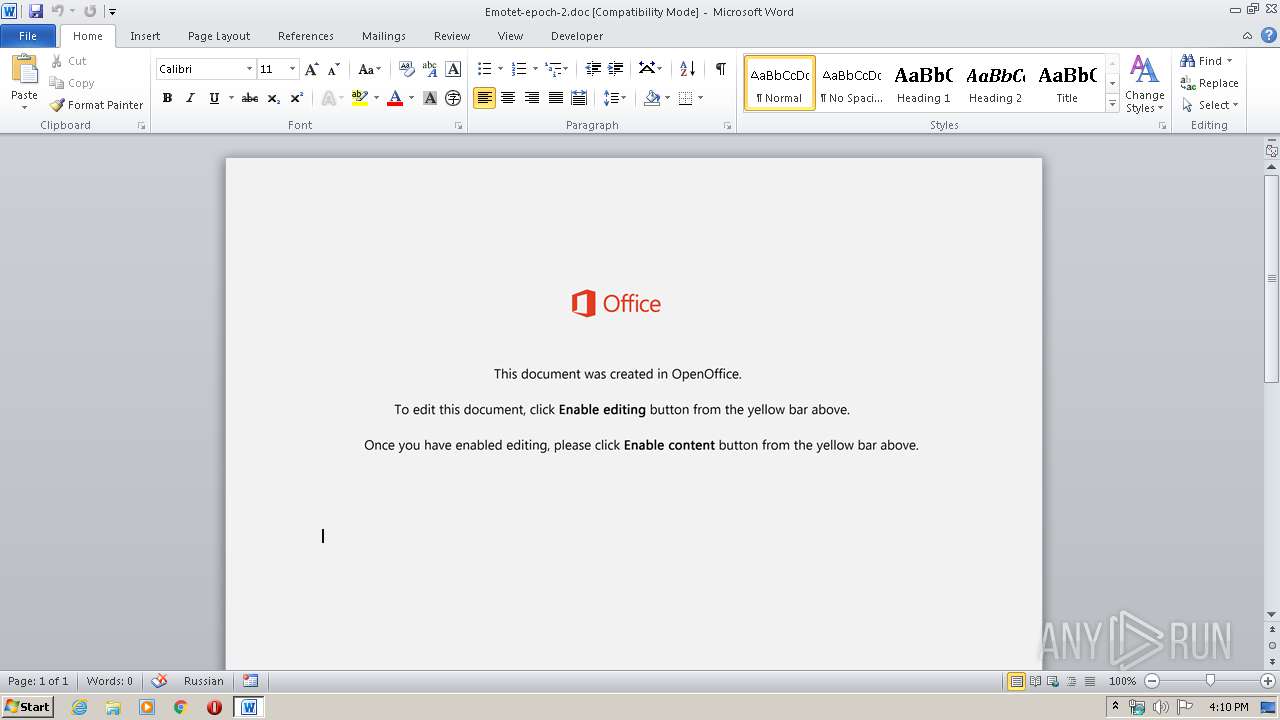Image resolution: width=1280 pixels, height=720 pixels.
Task: Center align the text
Action: point(508,98)
